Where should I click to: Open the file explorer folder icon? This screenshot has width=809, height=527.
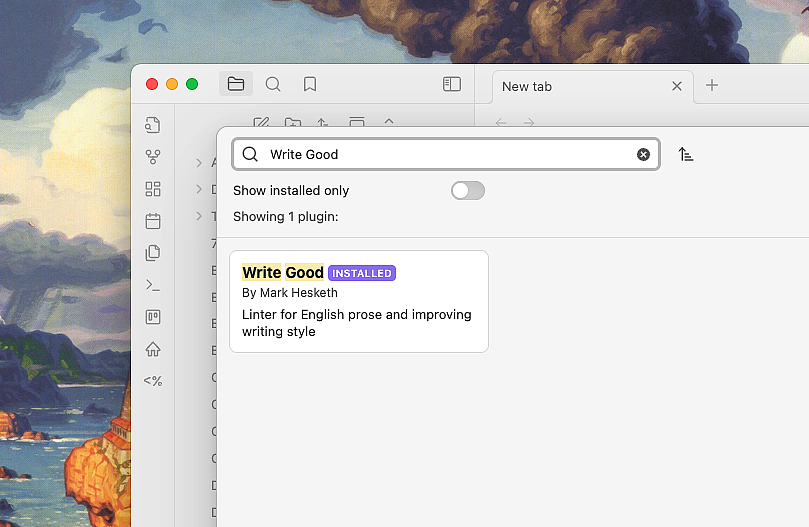[x=236, y=84]
